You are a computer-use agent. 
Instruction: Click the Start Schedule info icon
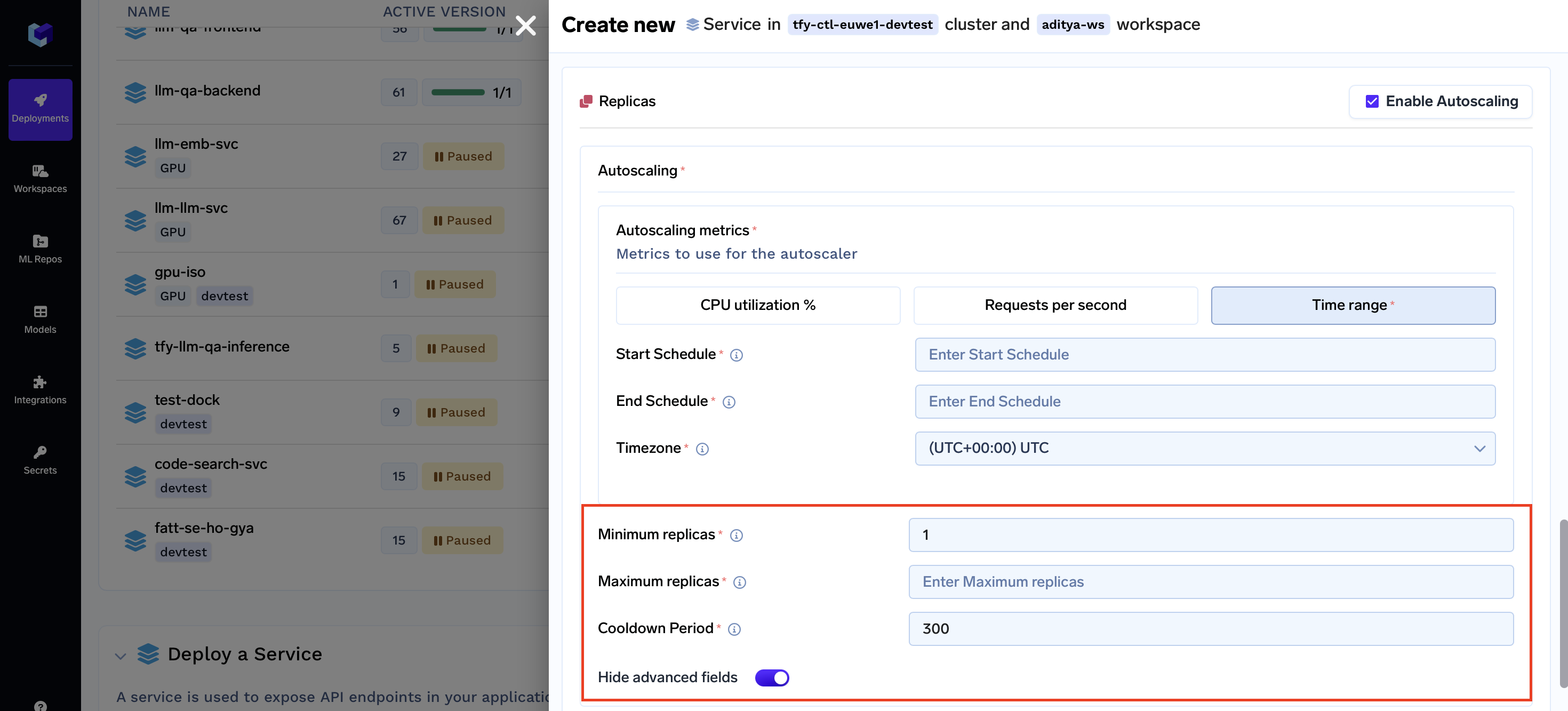pos(736,355)
